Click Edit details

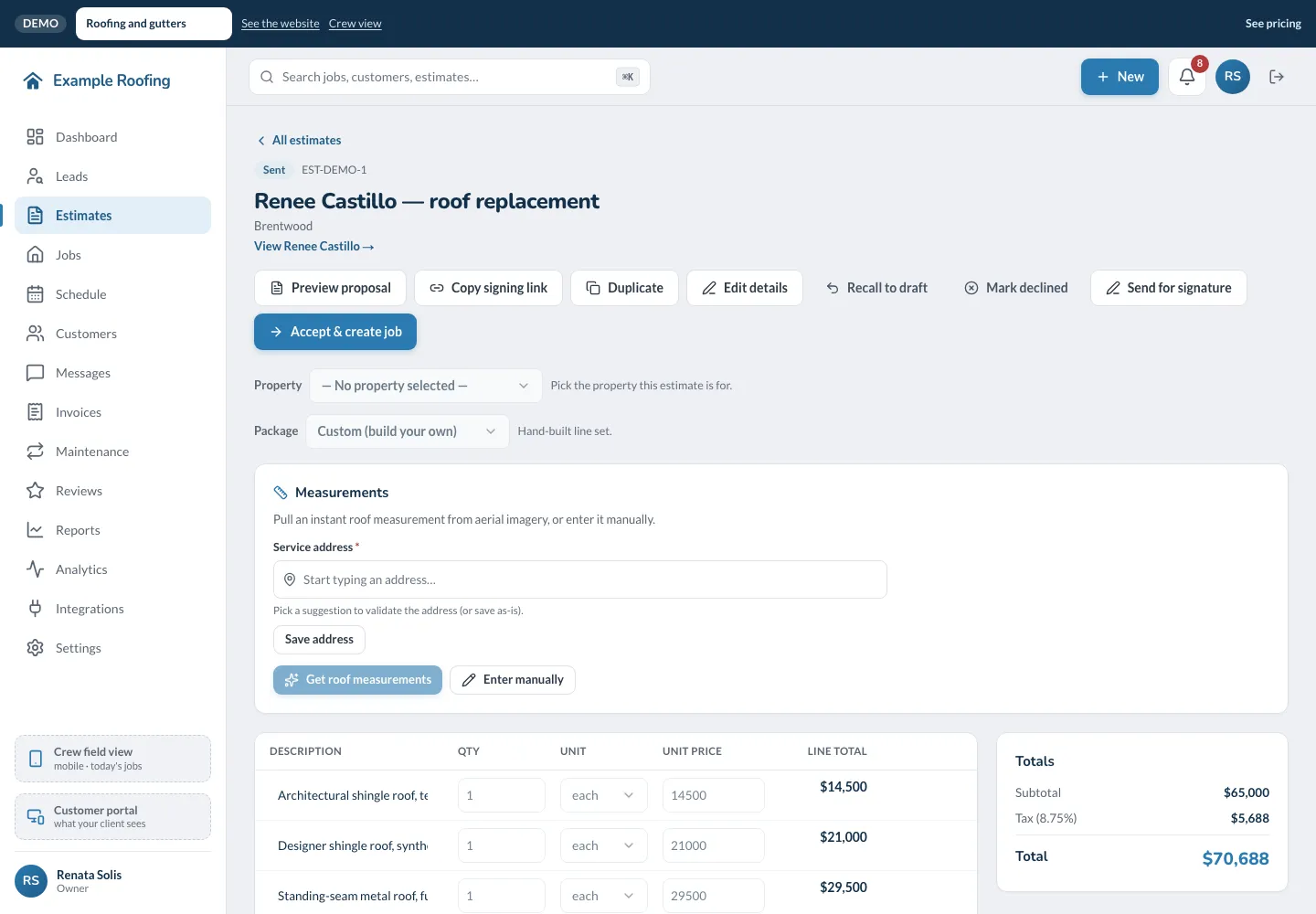point(745,288)
